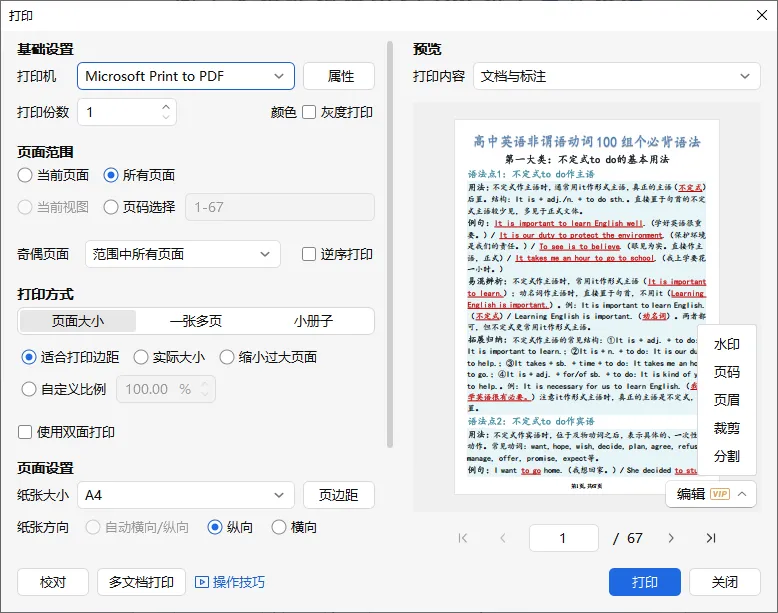Enable 灰度打印 grayscale checkbox
The height and width of the screenshot is (613, 778).
tap(309, 112)
